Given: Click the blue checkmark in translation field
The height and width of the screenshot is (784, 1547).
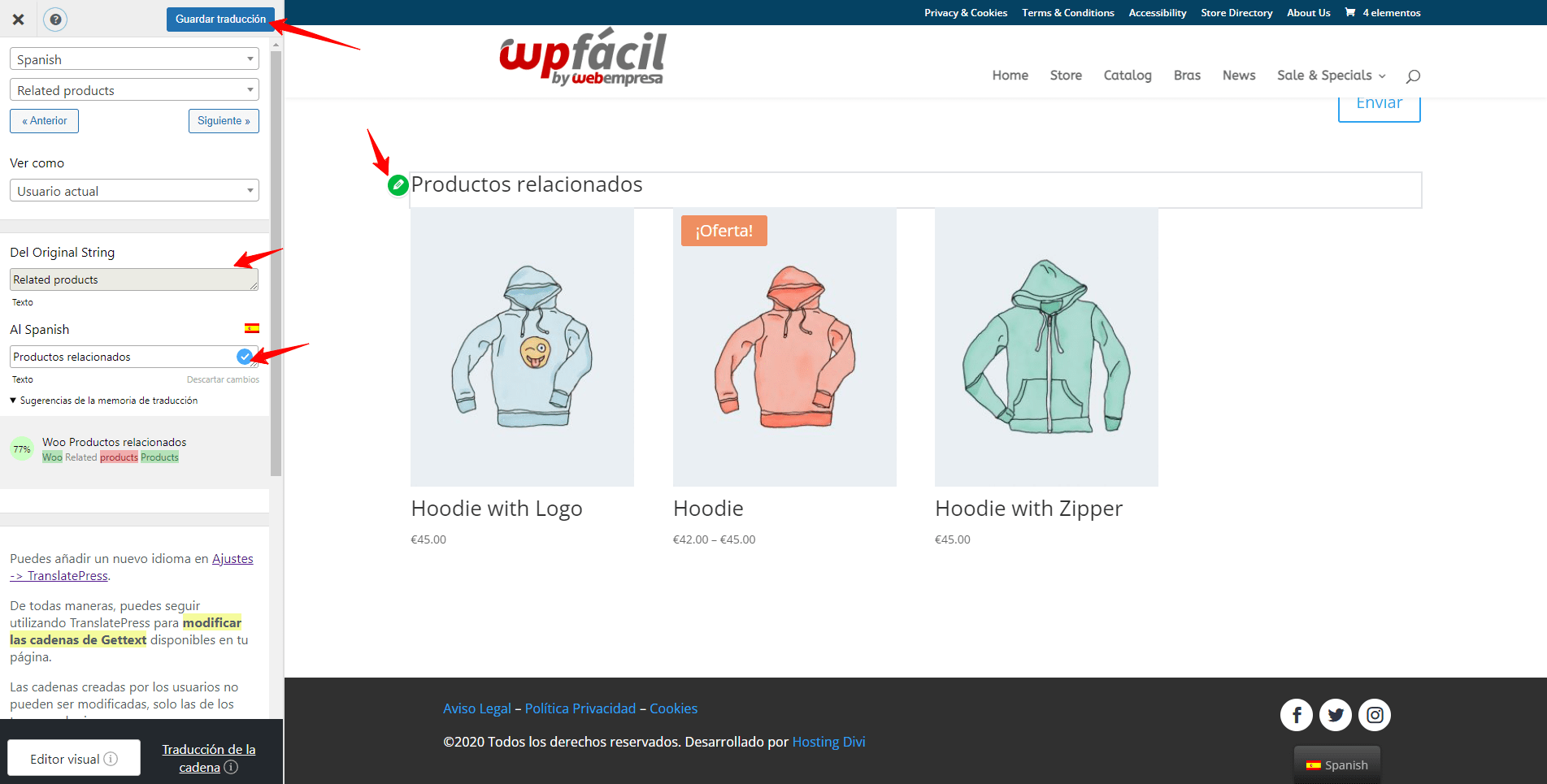Looking at the screenshot, I should click(x=244, y=357).
